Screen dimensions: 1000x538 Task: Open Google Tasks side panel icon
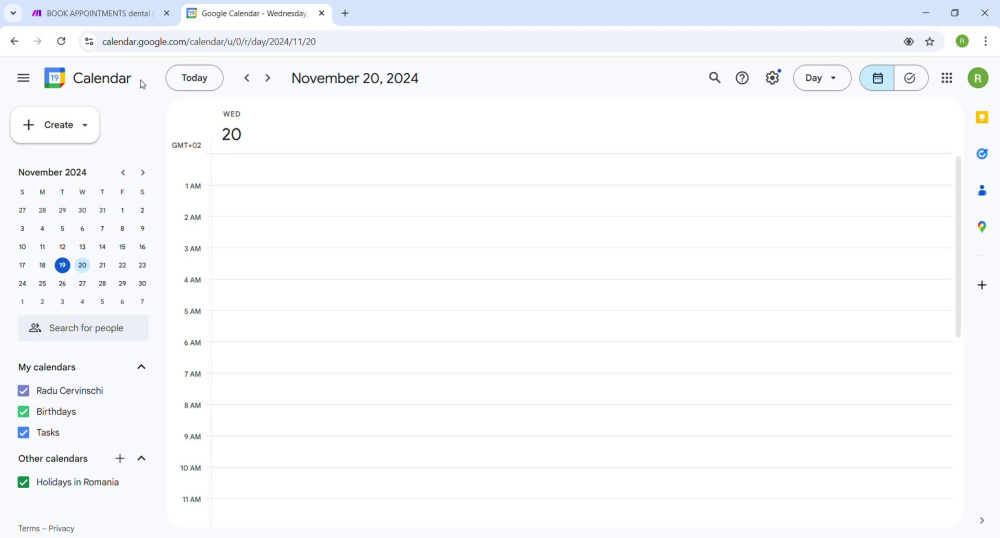tap(982, 154)
